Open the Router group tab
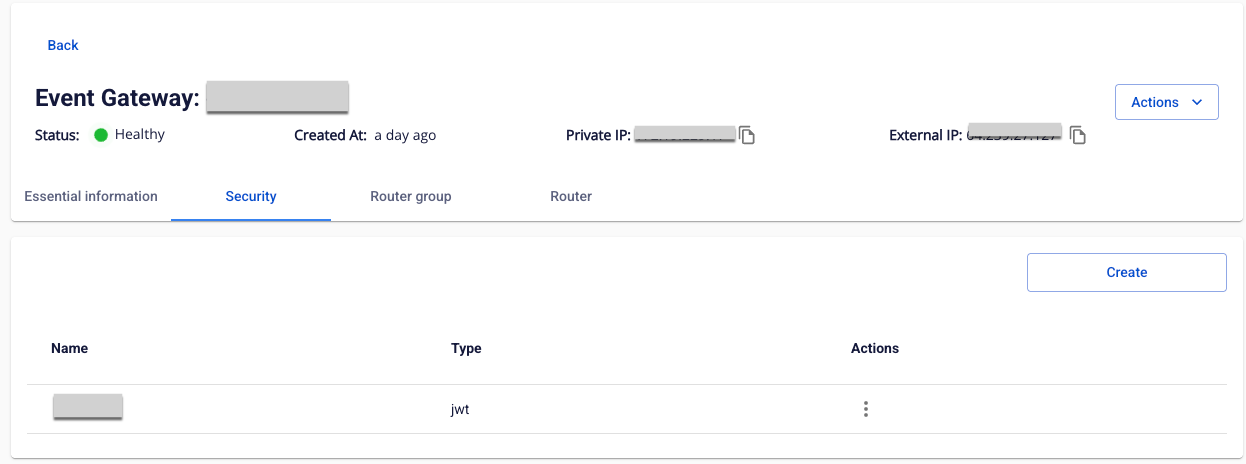This screenshot has height=464, width=1246. pyautogui.click(x=411, y=196)
